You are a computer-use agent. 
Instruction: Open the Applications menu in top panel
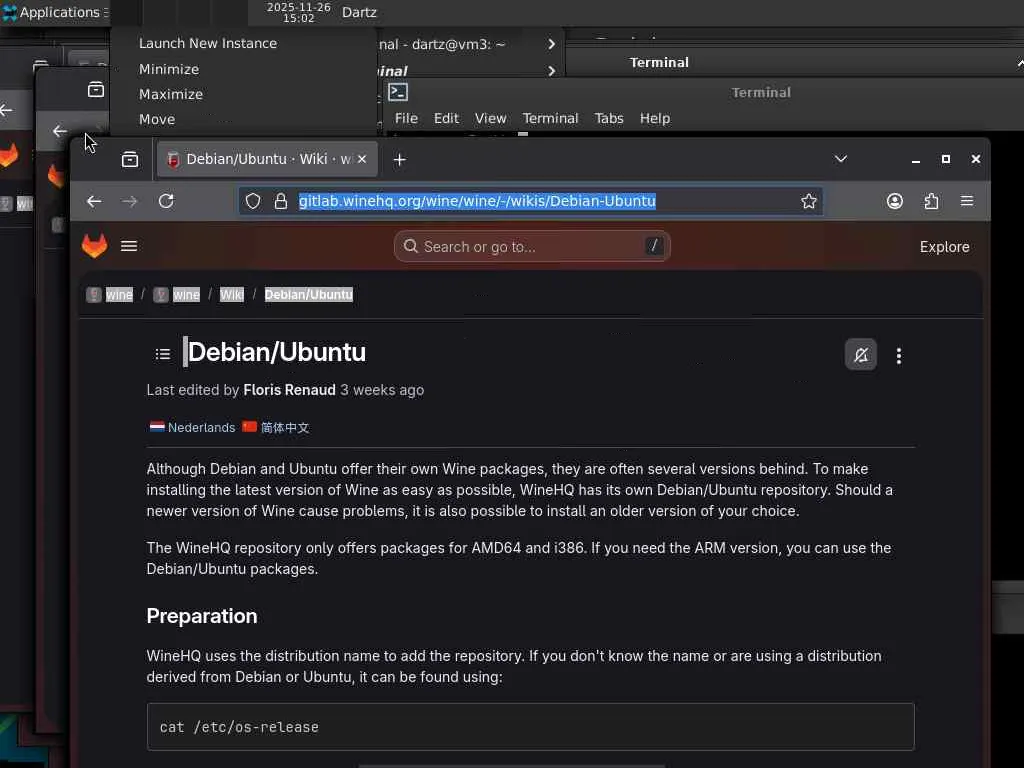tap(54, 12)
